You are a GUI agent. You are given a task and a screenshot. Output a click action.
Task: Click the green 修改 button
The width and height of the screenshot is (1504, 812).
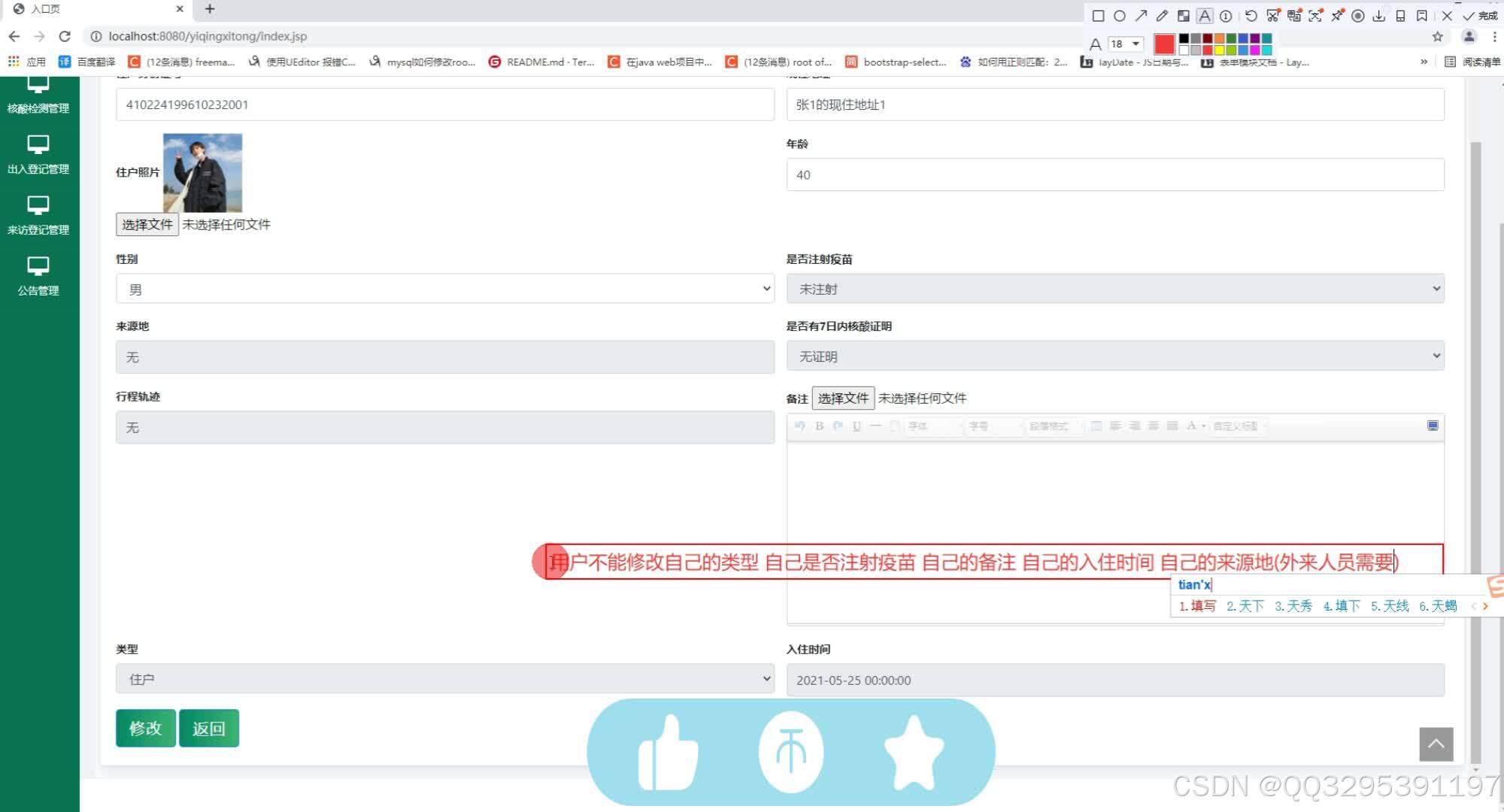[146, 728]
